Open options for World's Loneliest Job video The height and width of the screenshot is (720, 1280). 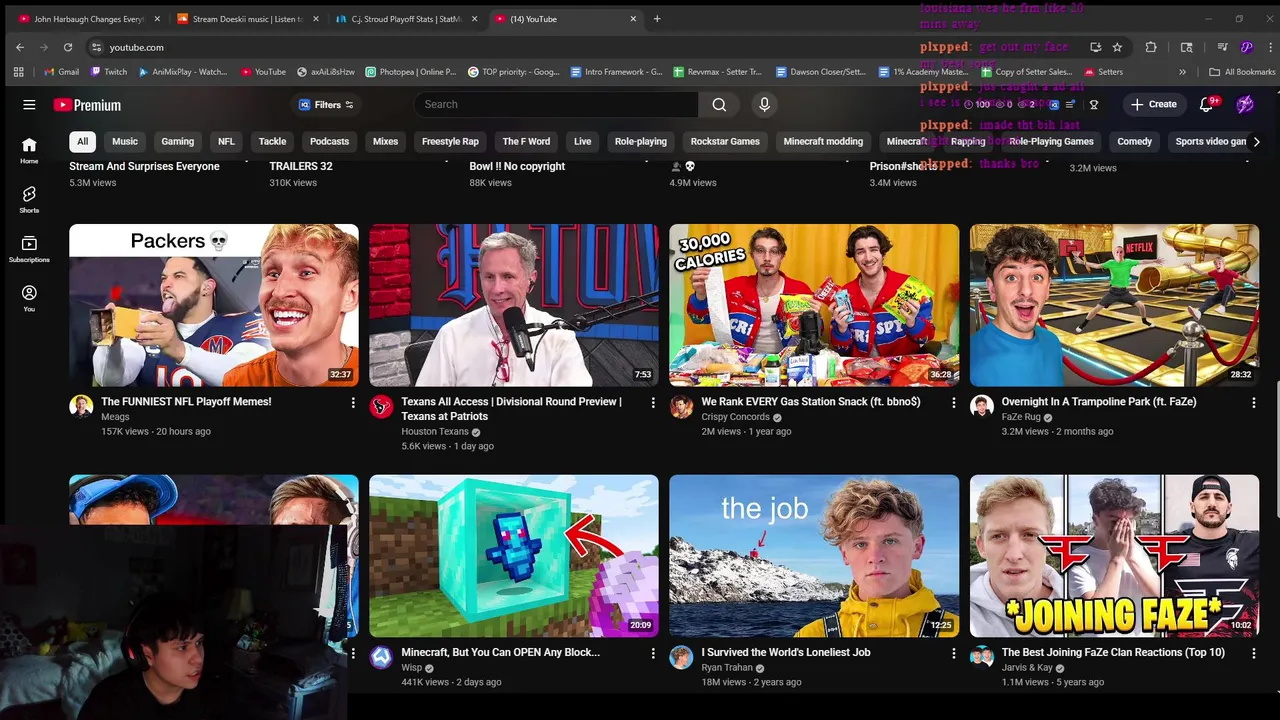click(953, 653)
